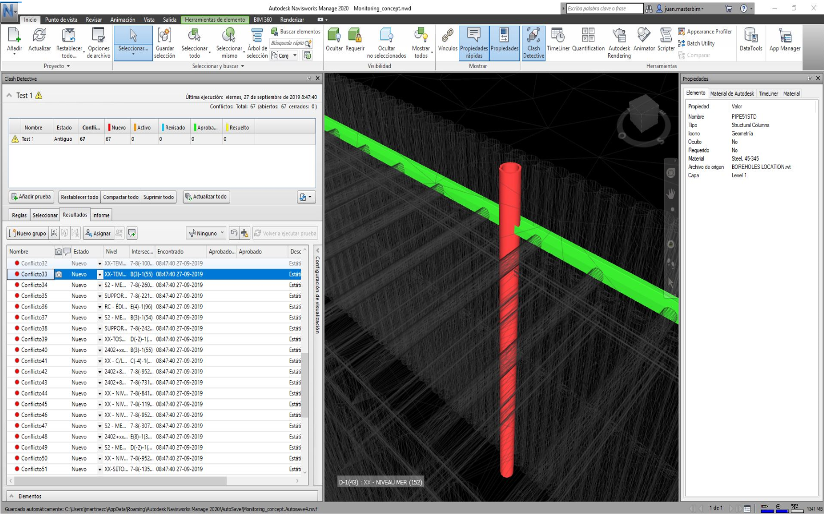Expand Seleccionar y buscar panel
Viewport: 824px width, 514px height.
click(x=242, y=66)
